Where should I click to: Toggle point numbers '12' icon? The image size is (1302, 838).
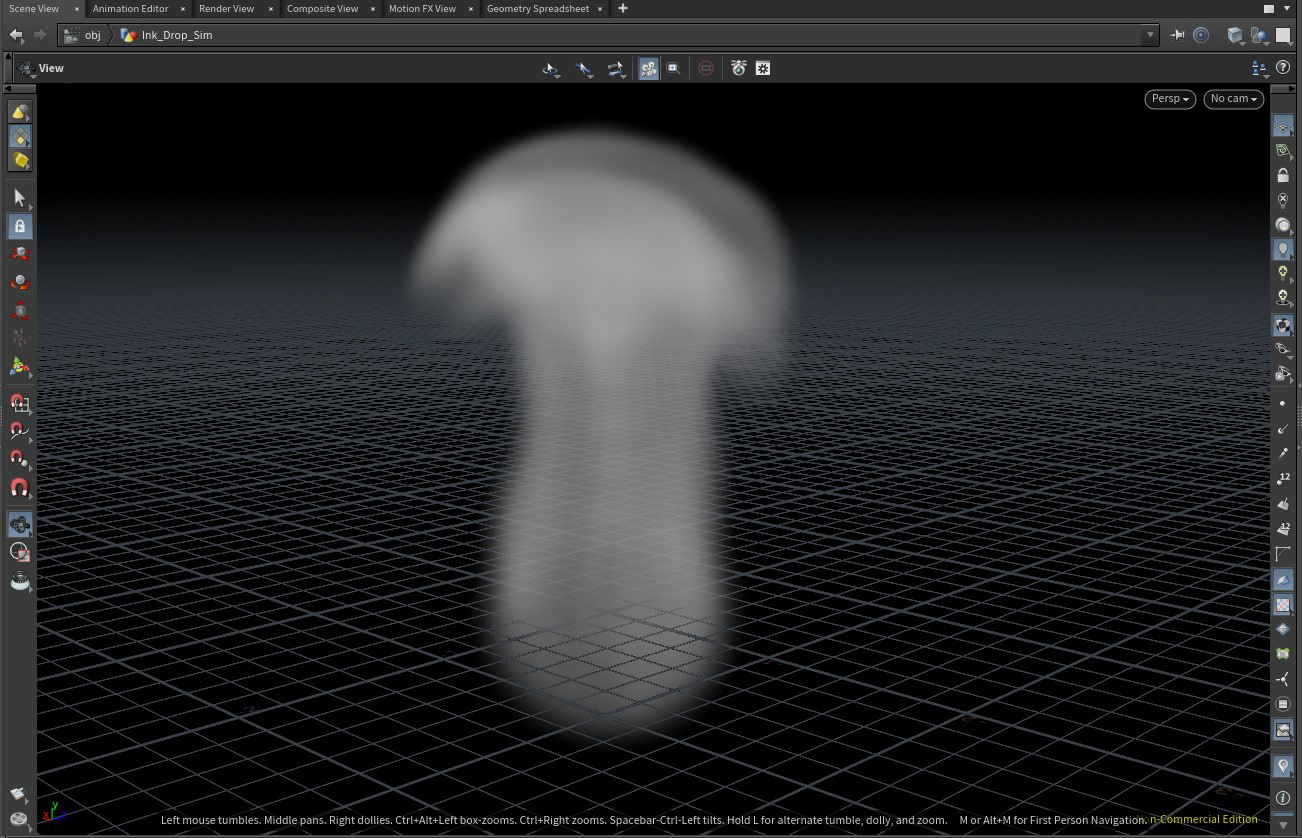click(x=1283, y=478)
